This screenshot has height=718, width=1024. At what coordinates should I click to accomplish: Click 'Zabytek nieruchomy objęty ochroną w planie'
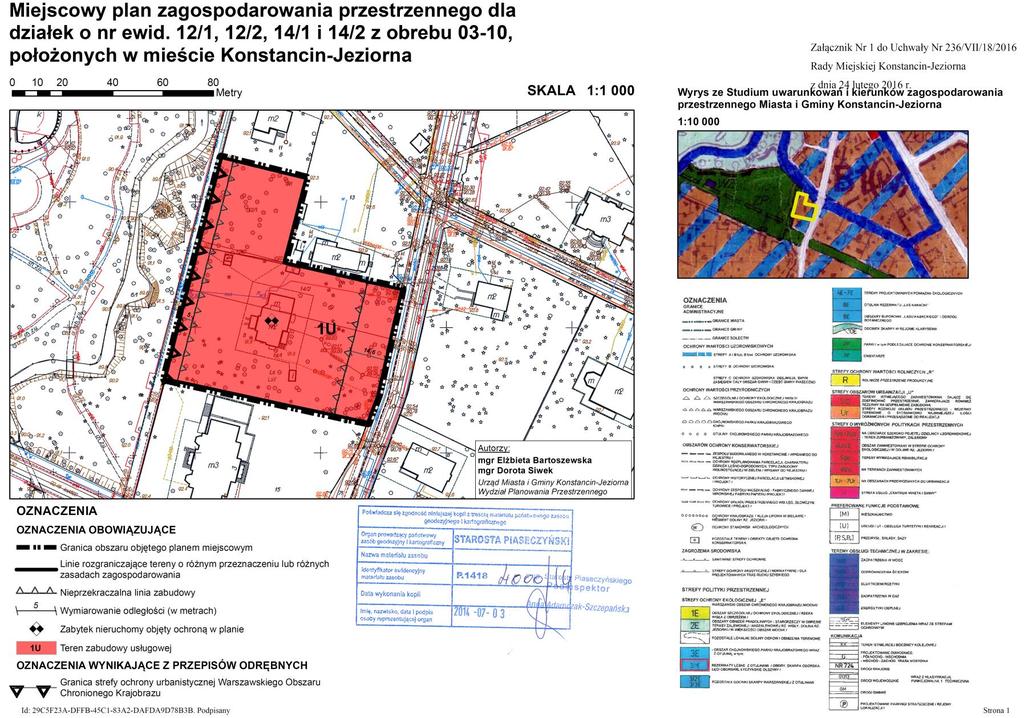(152, 629)
